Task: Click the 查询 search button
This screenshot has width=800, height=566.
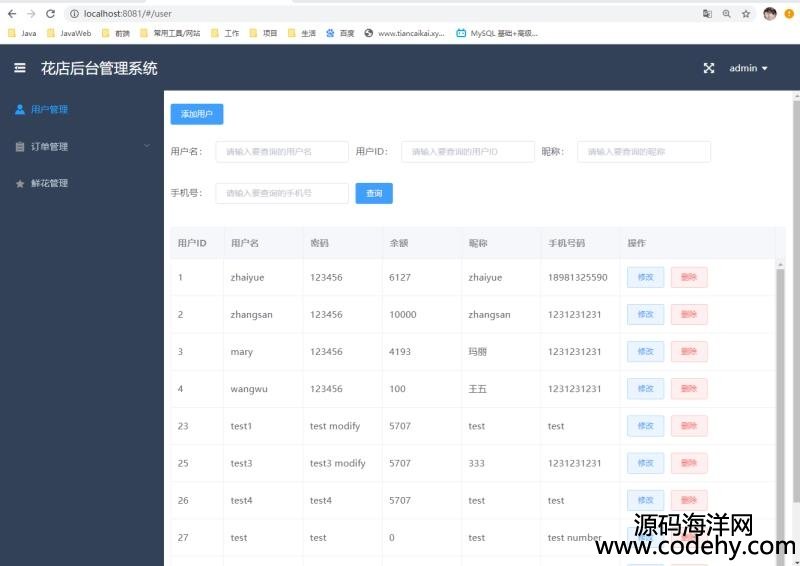Action: point(374,193)
